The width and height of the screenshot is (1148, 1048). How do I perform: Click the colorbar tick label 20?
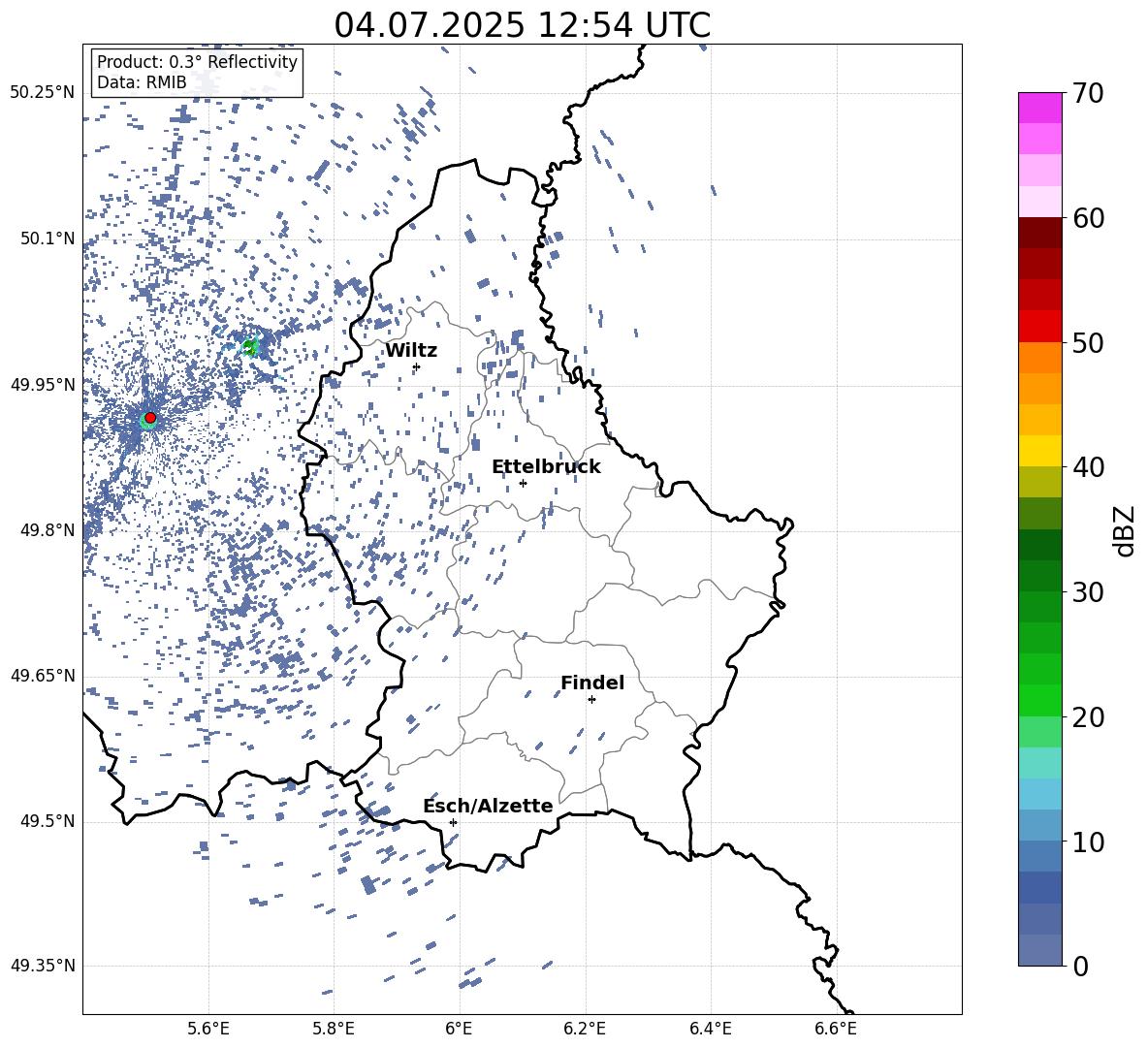[1088, 717]
